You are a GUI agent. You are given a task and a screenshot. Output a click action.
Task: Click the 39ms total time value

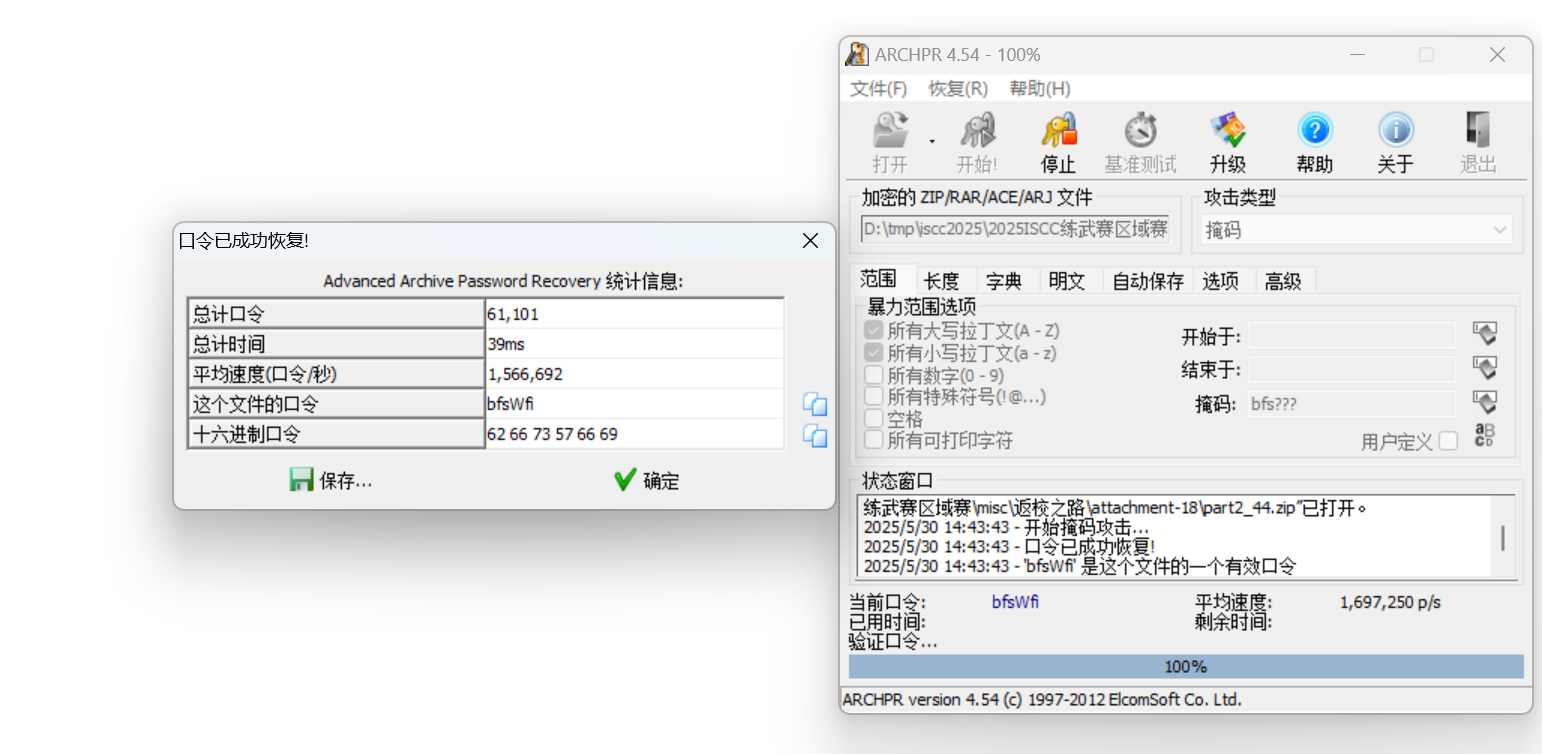click(x=635, y=344)
